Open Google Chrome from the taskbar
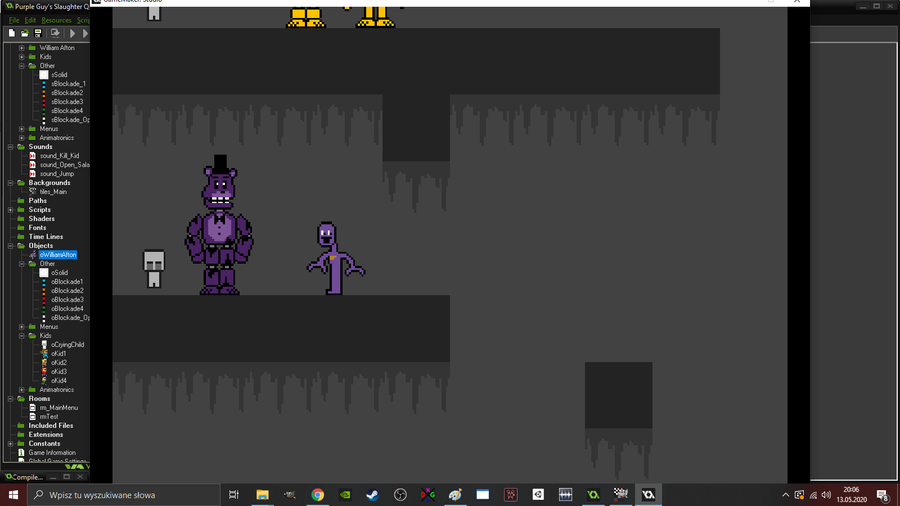 [x=317, y=495]
